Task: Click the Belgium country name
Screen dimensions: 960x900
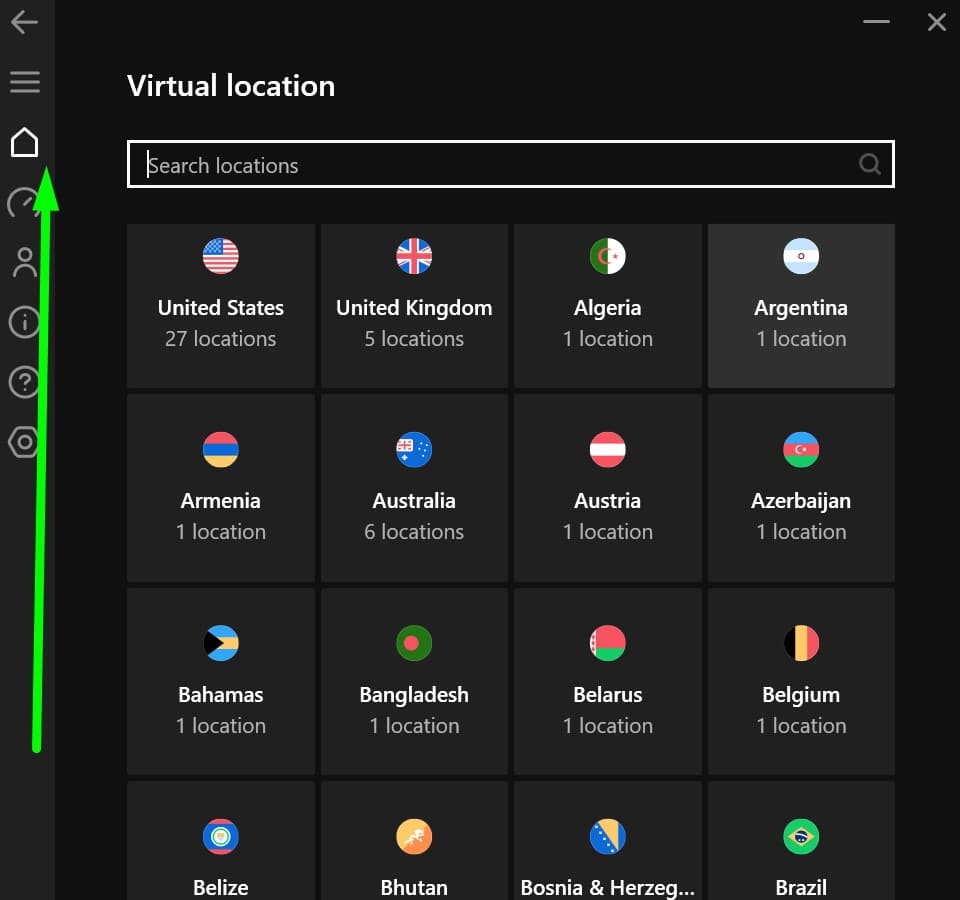Action: pyautogui.click(x=801, y=696)
